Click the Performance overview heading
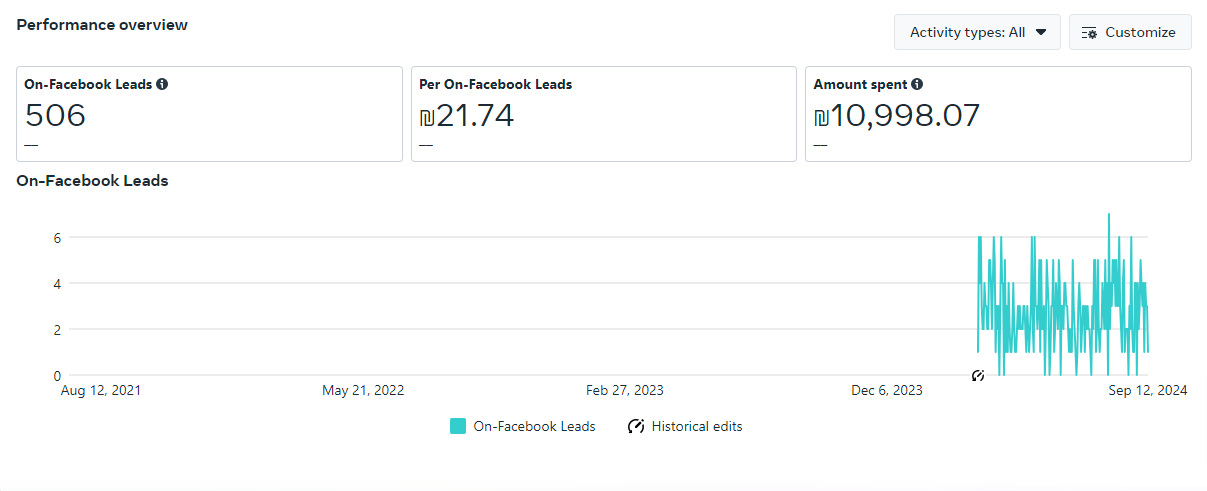The height and width of the screenshot is (491, 1207). 102,25
